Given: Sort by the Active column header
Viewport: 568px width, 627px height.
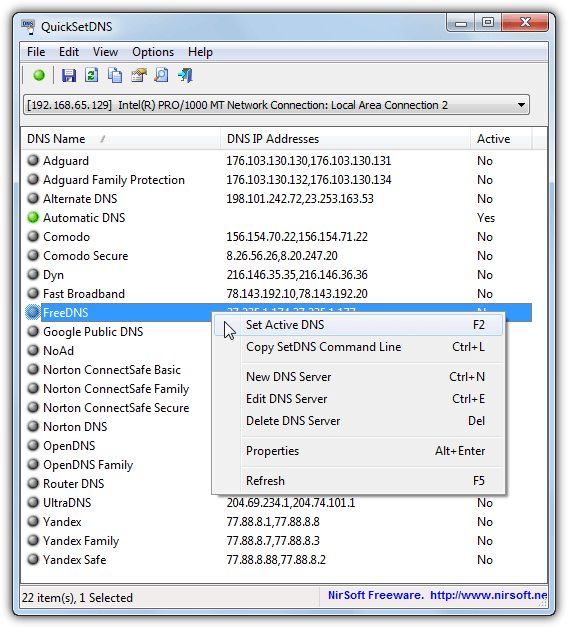Looking at the screenshot, I should point(501,139).
